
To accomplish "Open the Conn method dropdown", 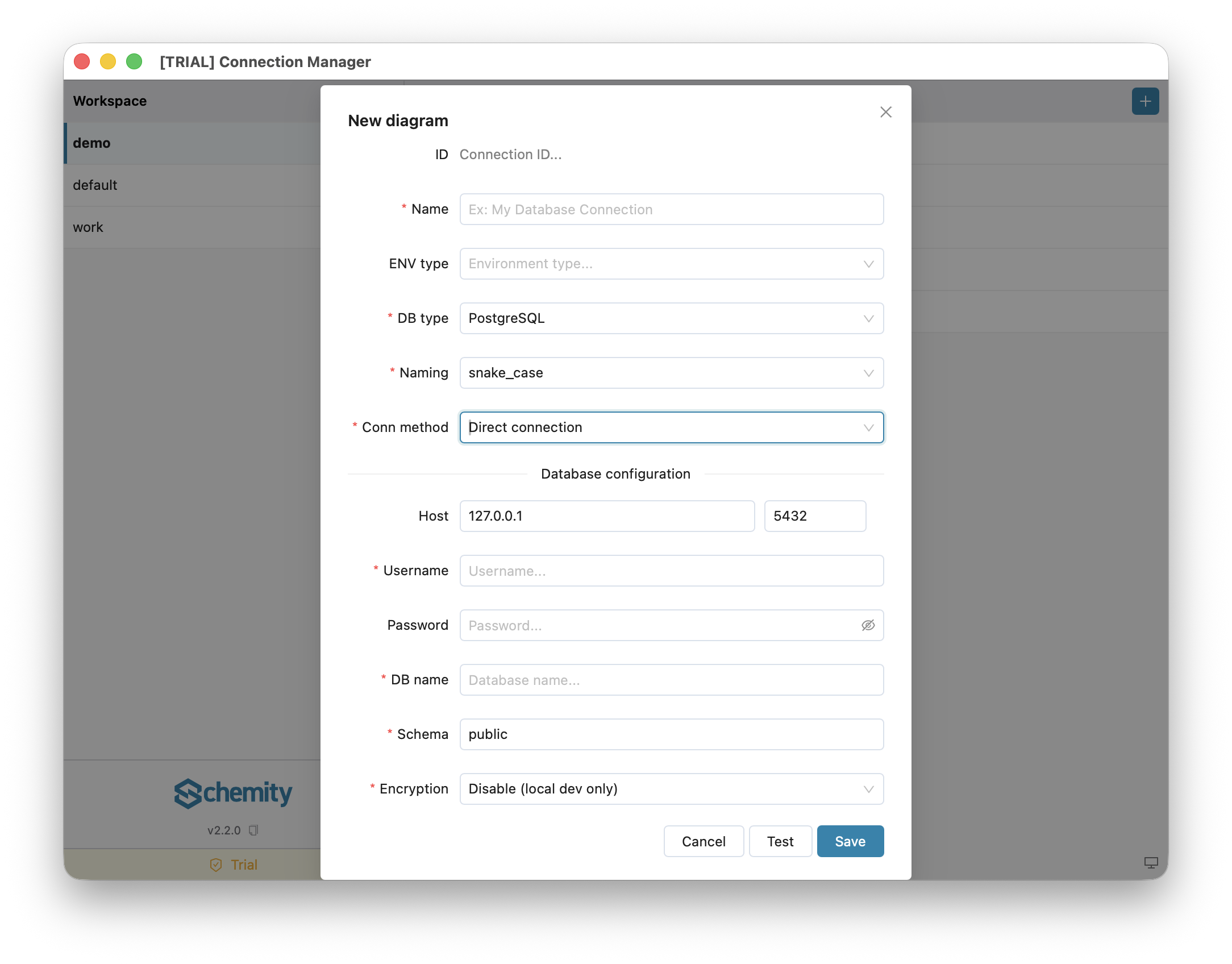I will (671, 427).
